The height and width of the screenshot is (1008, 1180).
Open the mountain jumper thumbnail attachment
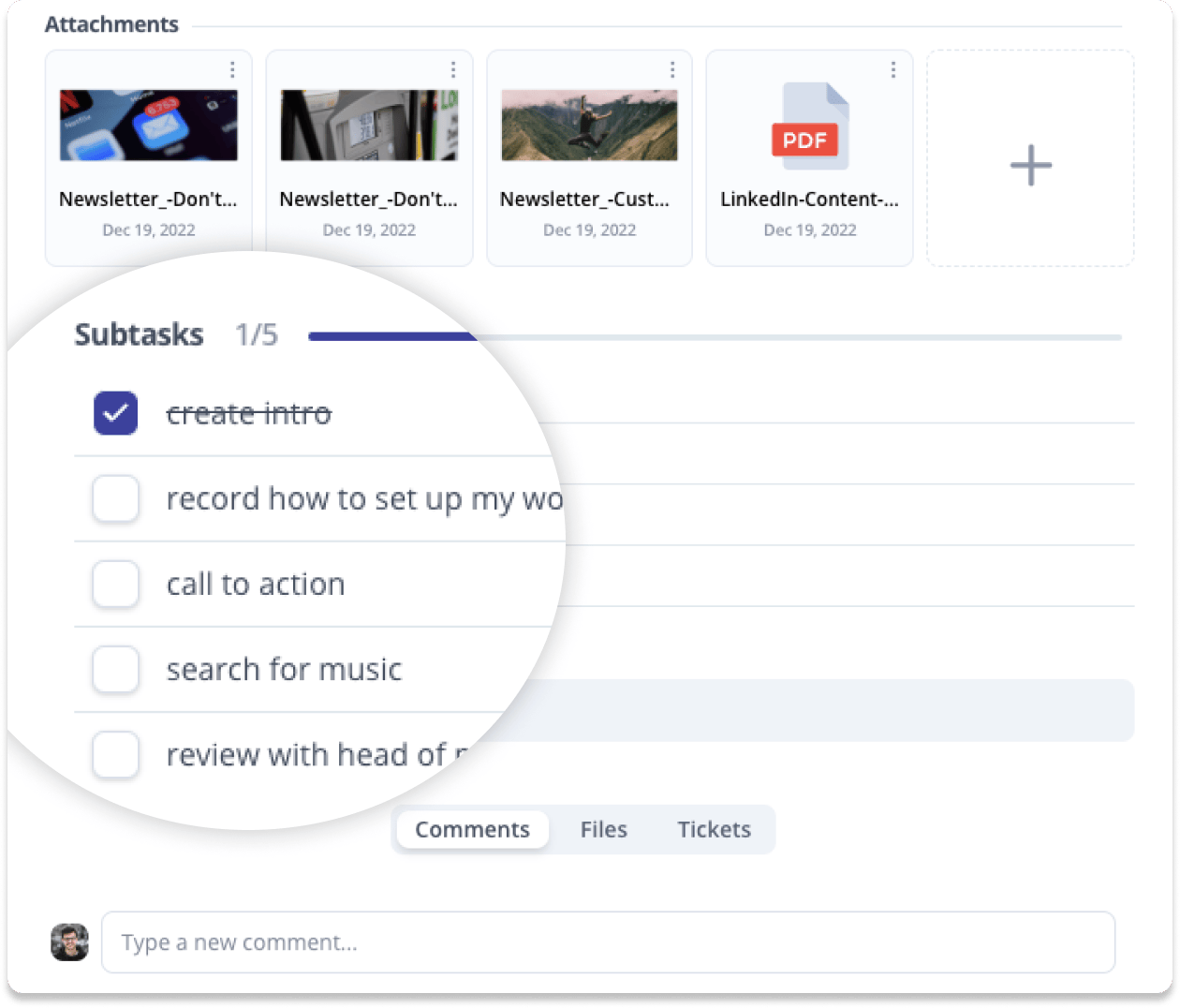pyautogui.click(x=590, y=126)
